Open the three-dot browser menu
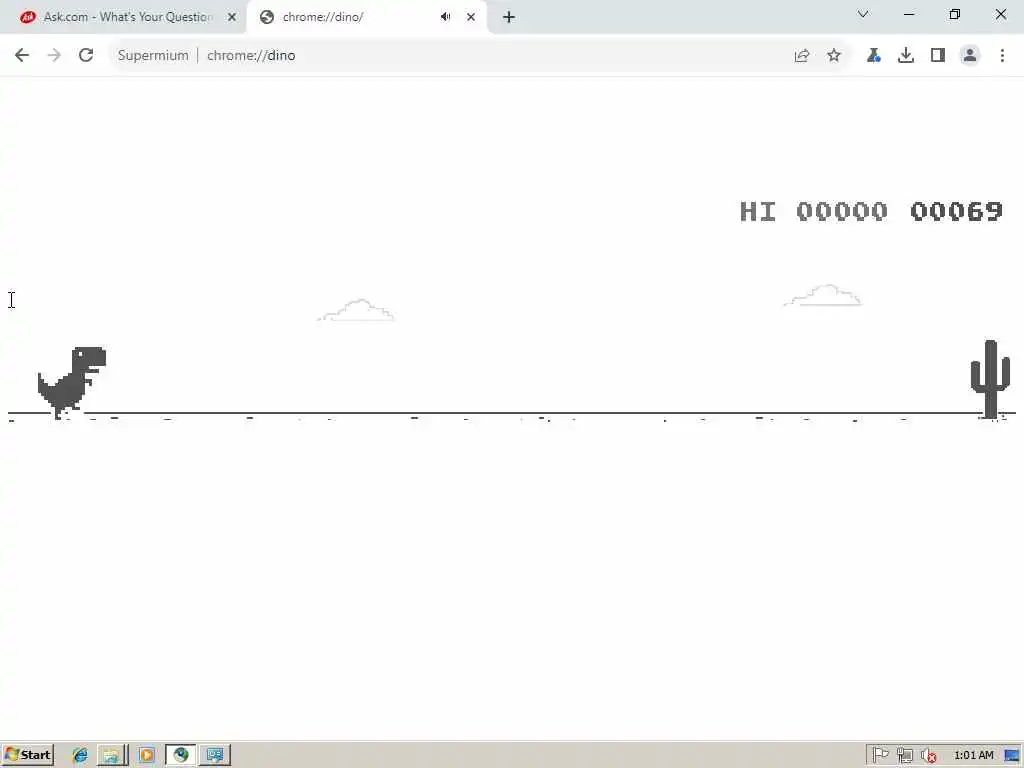Viewport: 1024px width, 768px height. 1002,56
